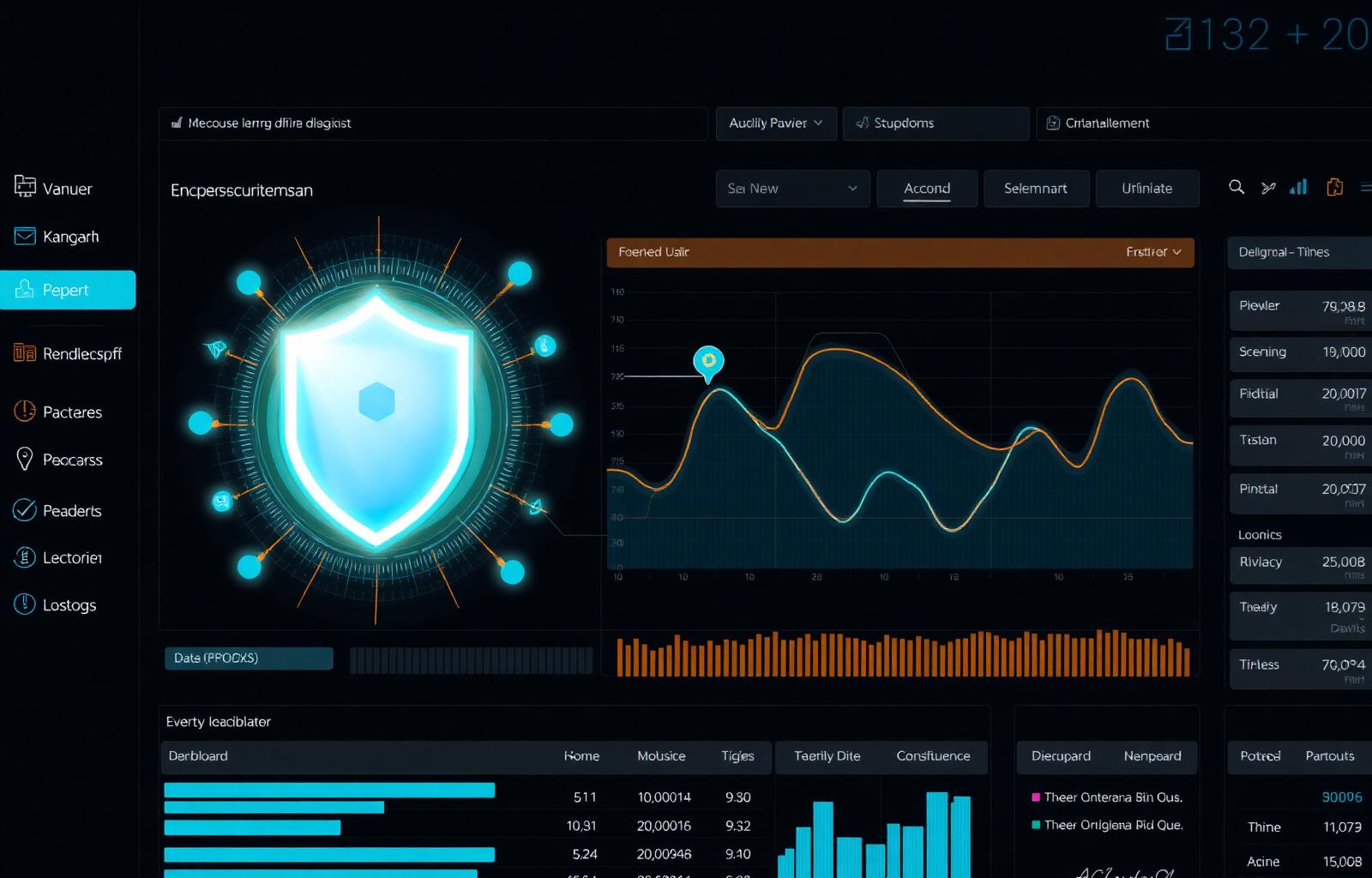Select the Pepert lock icon
Screen dimensions: 1372x878
tap(25, 289)
